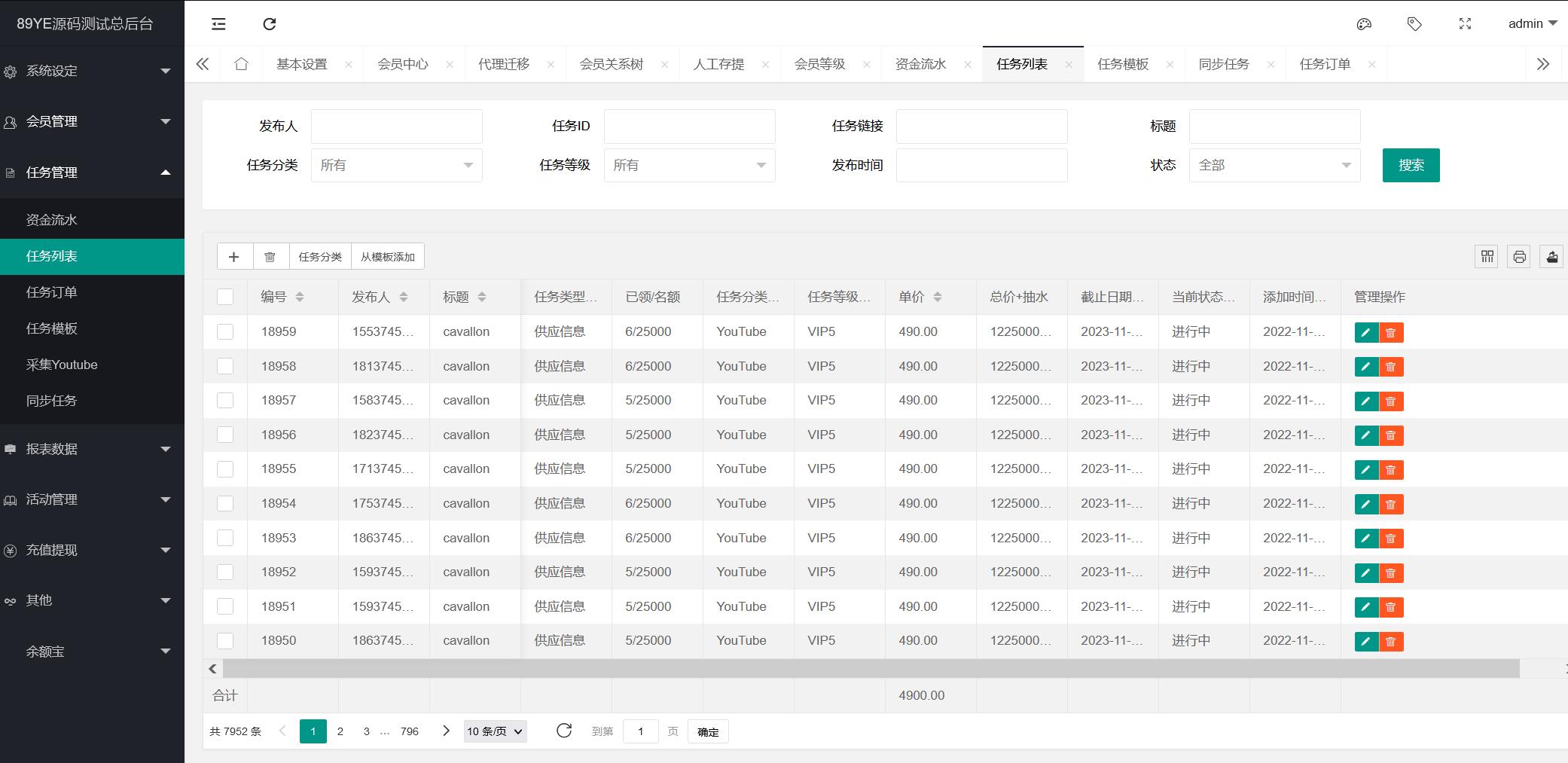Expand 会员管理 sidebar menu
Screen dimensions: 1568x763
92,122
